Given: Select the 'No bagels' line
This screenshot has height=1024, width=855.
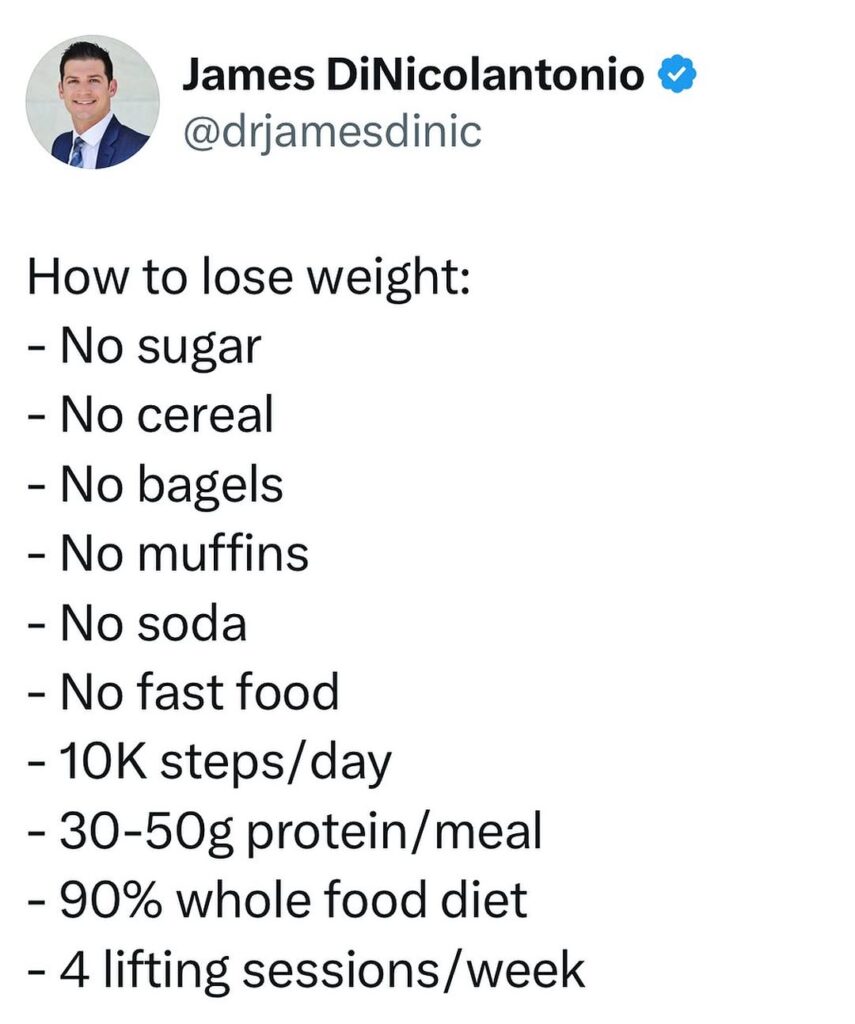Looking at the screenshot, I should [155, 486].
